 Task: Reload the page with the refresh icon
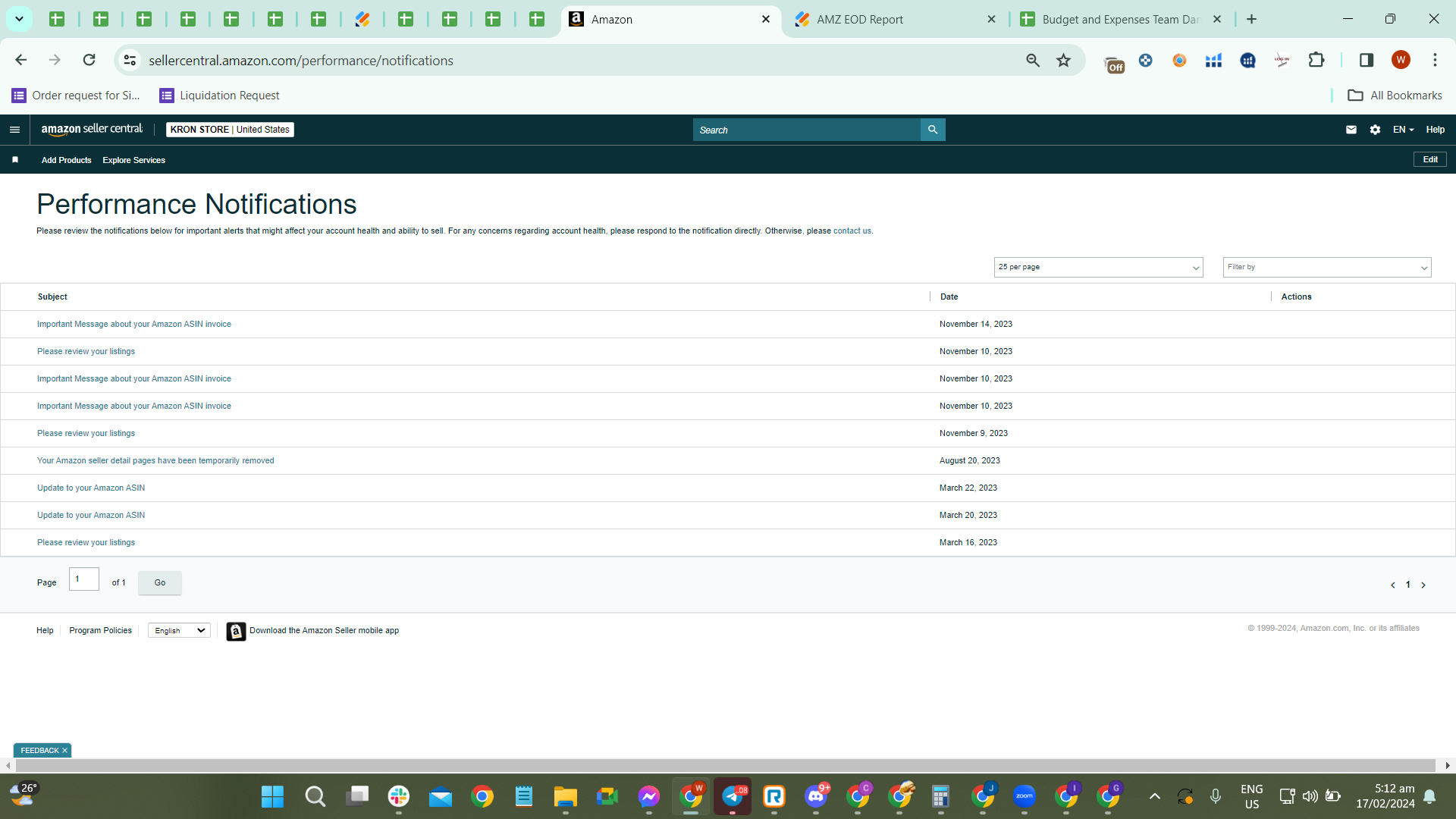coord(89,60)
